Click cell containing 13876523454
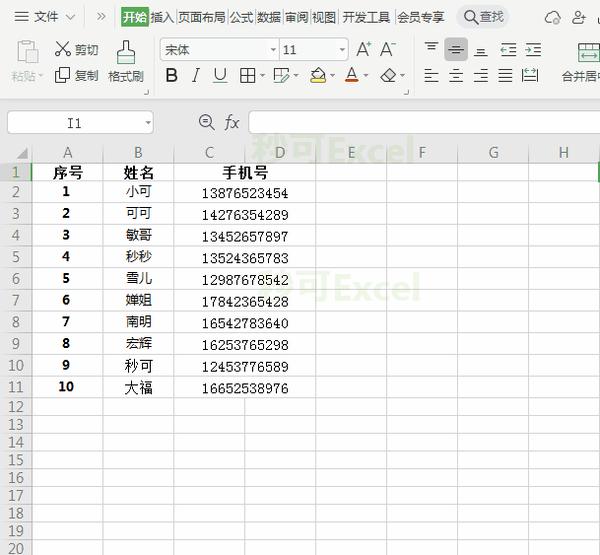Viewport: 600px width, 555px height. point(245,193)
